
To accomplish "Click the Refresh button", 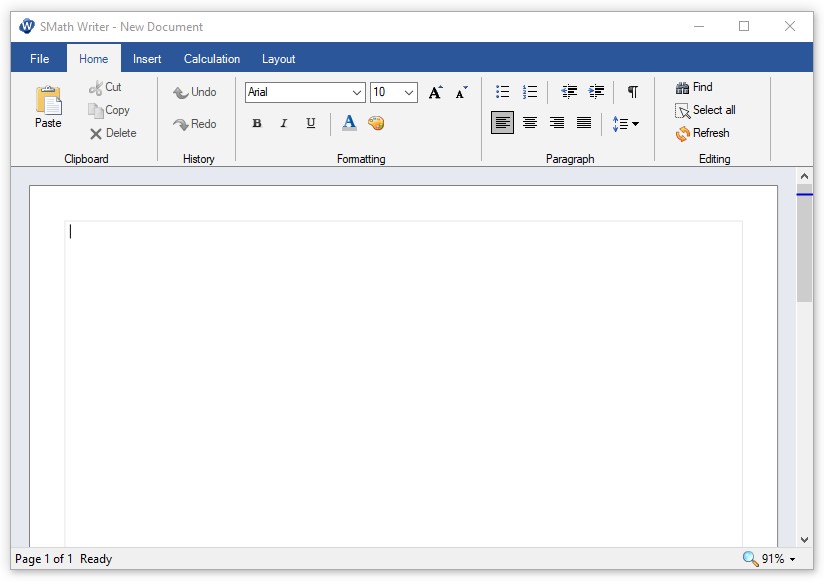I will tap(702, 133).
